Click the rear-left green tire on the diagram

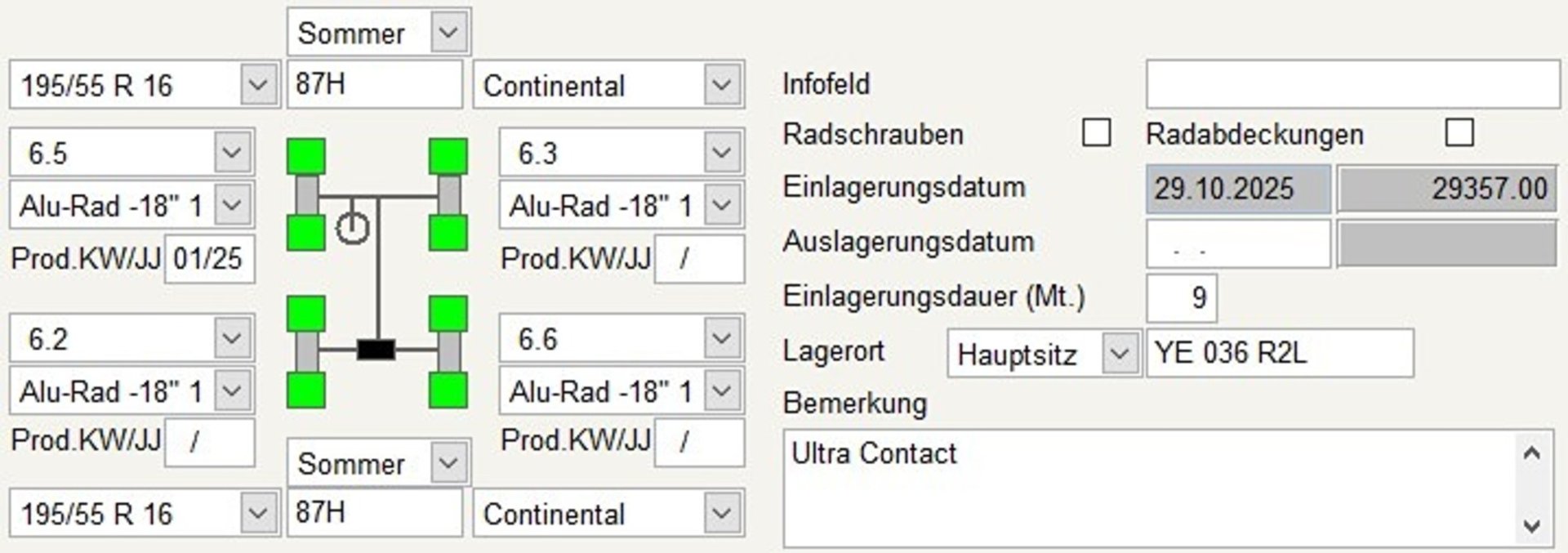[x=306, y=314]
